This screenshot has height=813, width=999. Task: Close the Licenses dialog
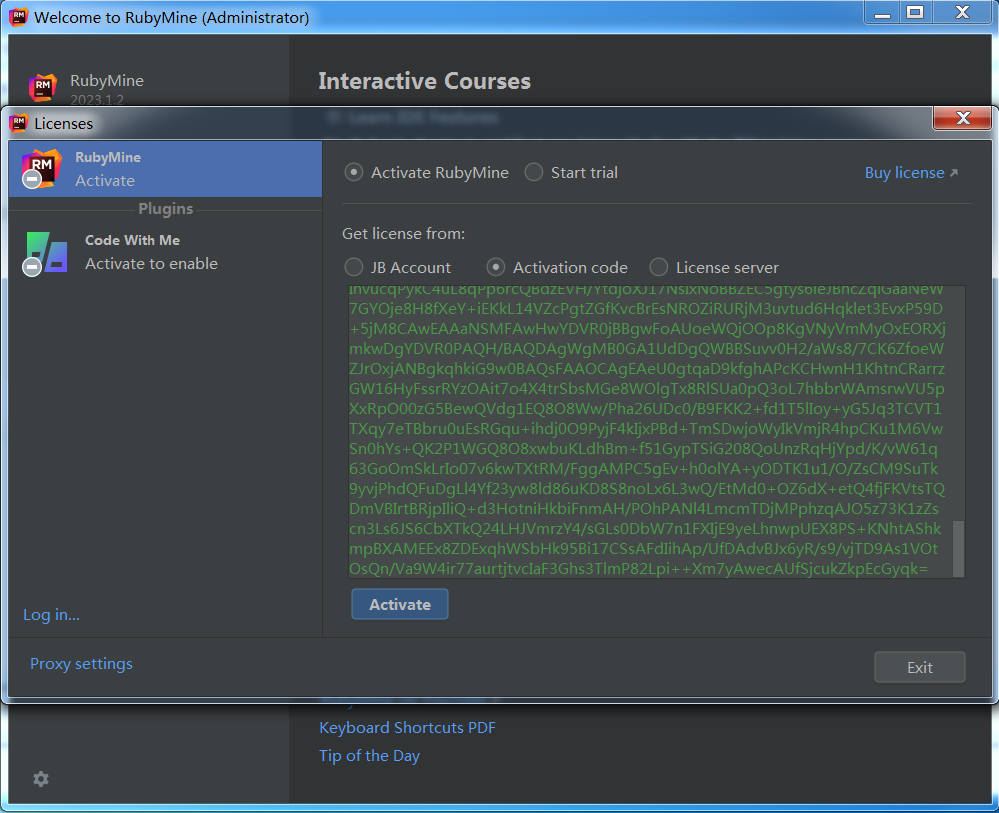click(x=963, y=118)
